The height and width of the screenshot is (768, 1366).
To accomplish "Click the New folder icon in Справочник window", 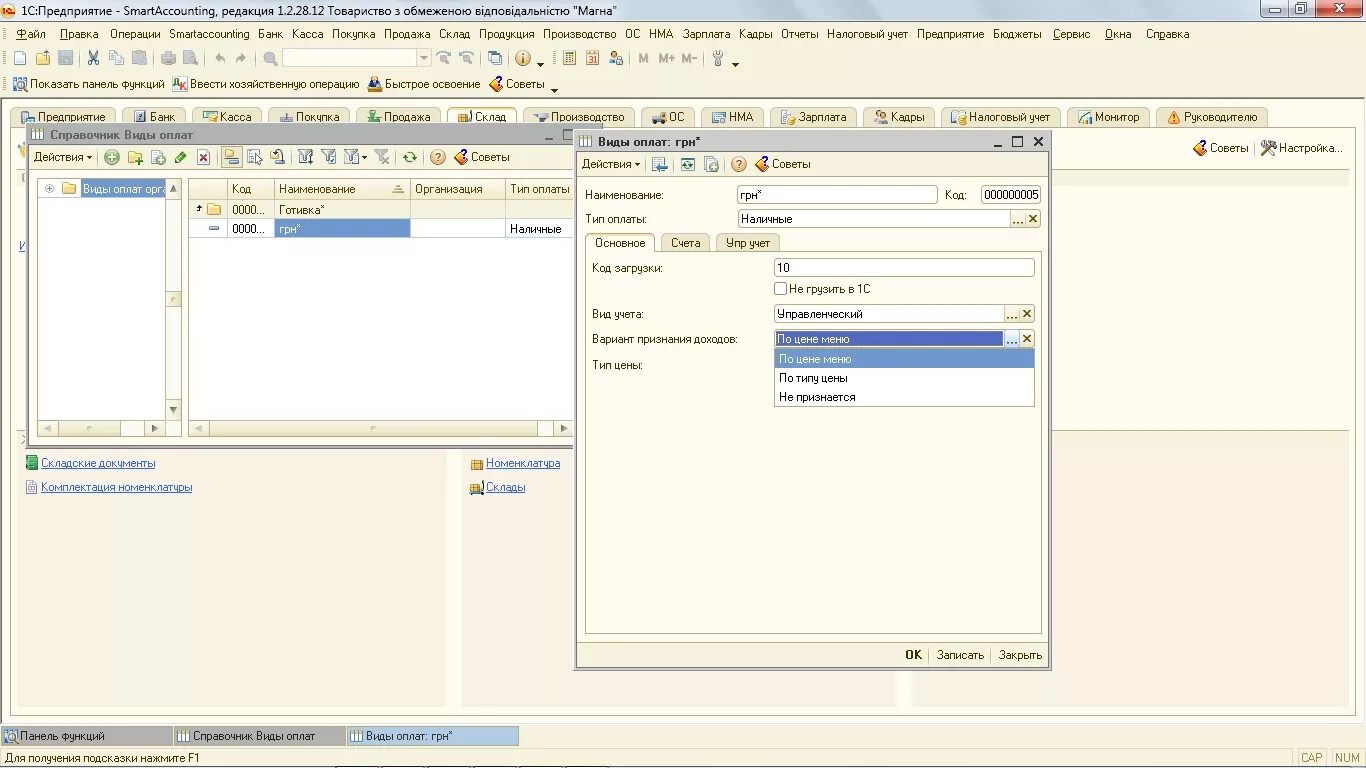I will click(x=135, y=157).
